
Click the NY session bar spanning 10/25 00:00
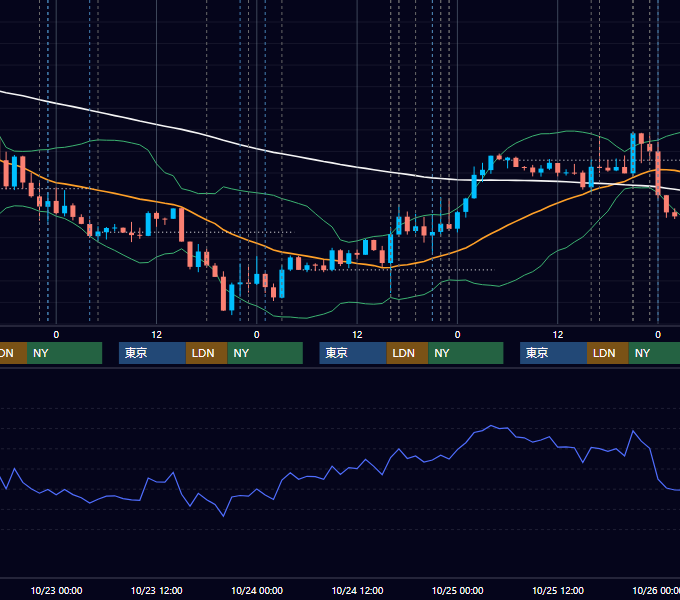[x=466, y=353]
